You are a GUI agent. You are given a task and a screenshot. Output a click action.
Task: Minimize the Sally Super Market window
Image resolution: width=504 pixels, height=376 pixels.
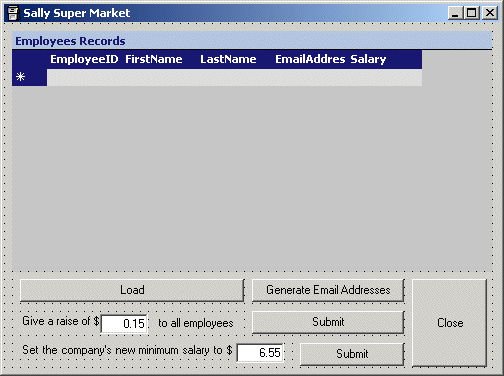(455, 13)
